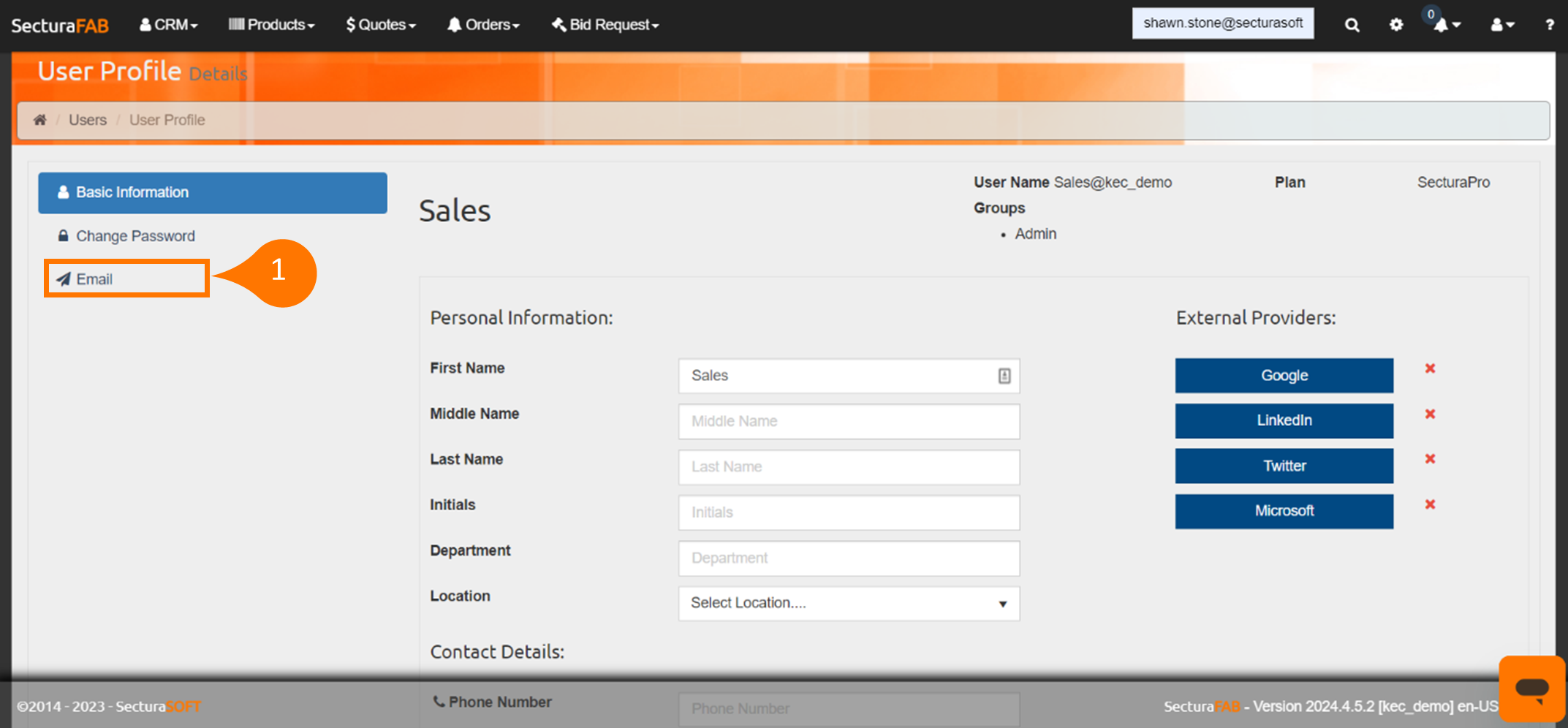The height and width of the screenshot is (728, 1568).
Task: Go to home via breadcrumb house icon
Action: pyautogui.click(x=40, y=120)
